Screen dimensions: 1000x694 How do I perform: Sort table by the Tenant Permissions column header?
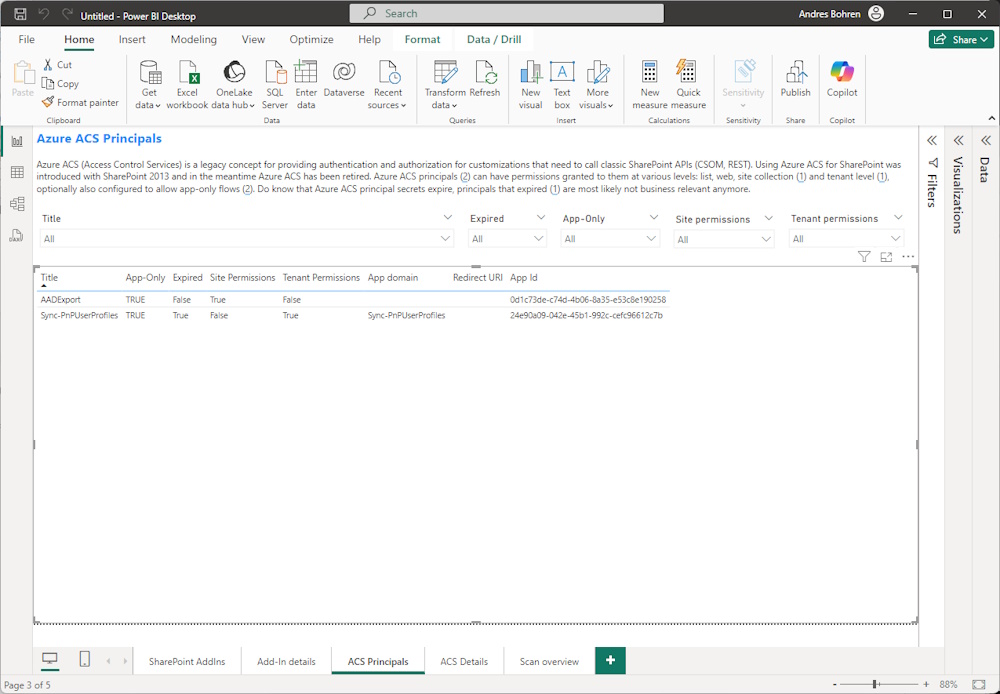[321, 277]
